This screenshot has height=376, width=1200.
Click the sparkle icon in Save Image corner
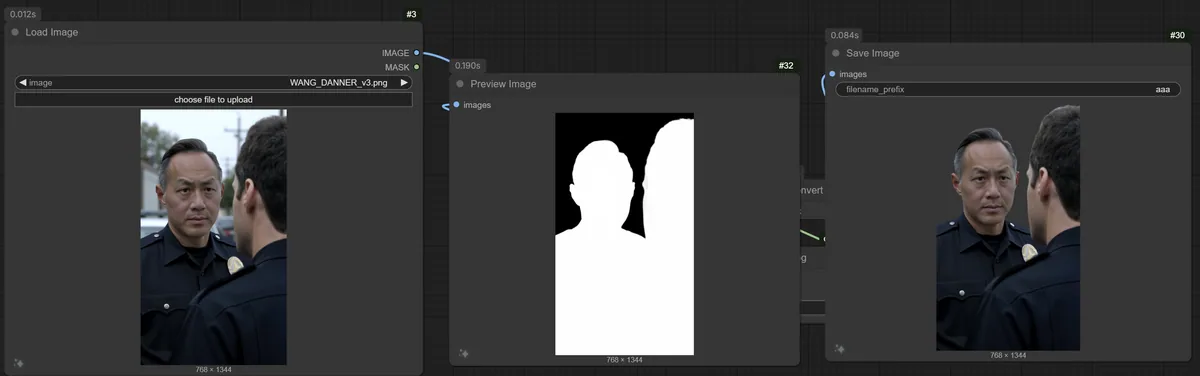[840, 349]
